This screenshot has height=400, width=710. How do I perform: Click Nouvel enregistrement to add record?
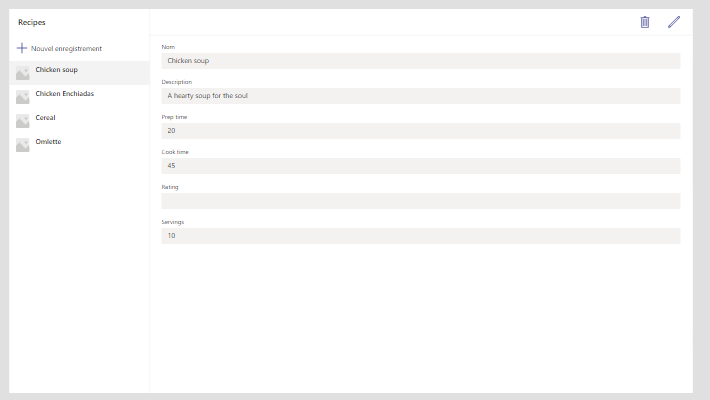tap(66, 48)
